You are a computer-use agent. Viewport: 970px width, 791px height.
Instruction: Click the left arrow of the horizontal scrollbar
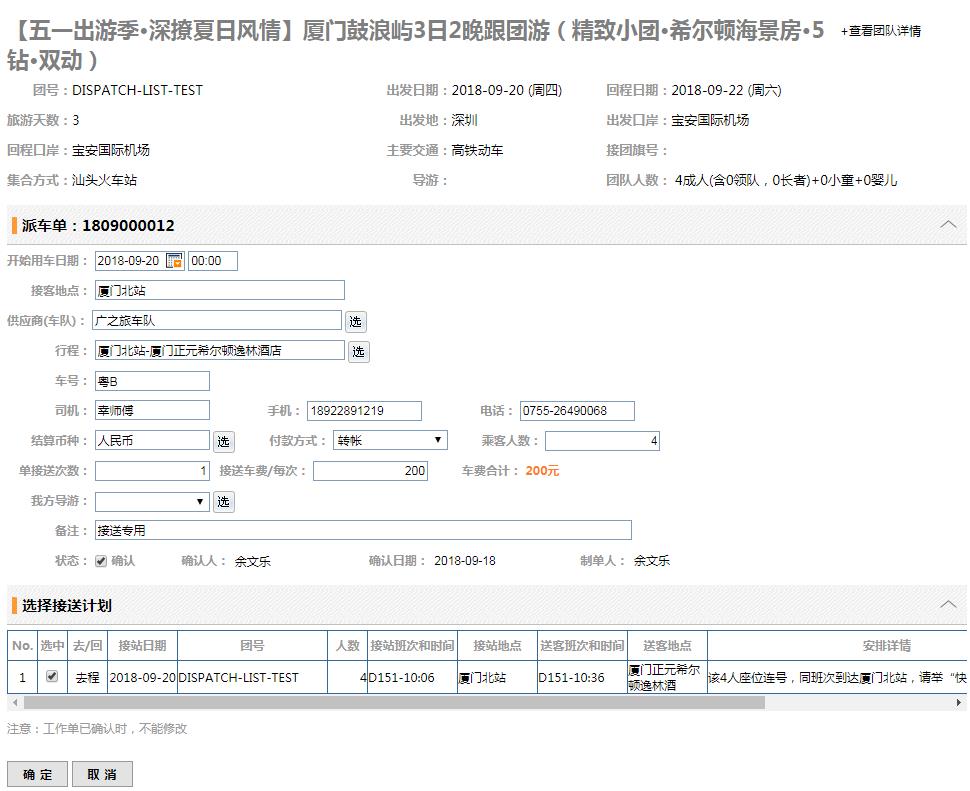[15, 703]
